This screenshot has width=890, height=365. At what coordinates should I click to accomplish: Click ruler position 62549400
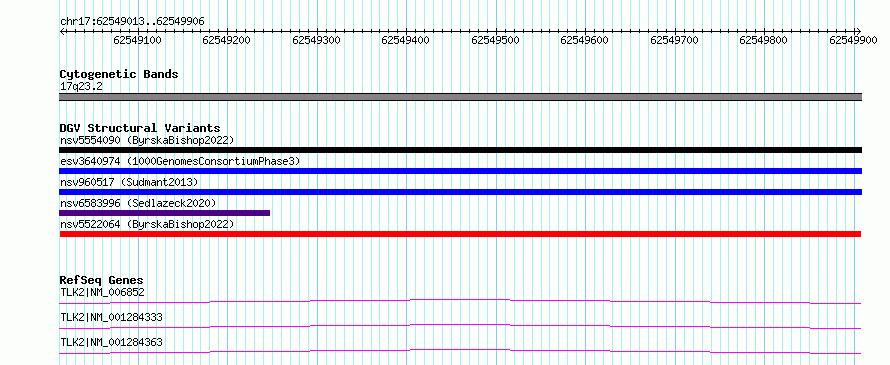(405, 40)
